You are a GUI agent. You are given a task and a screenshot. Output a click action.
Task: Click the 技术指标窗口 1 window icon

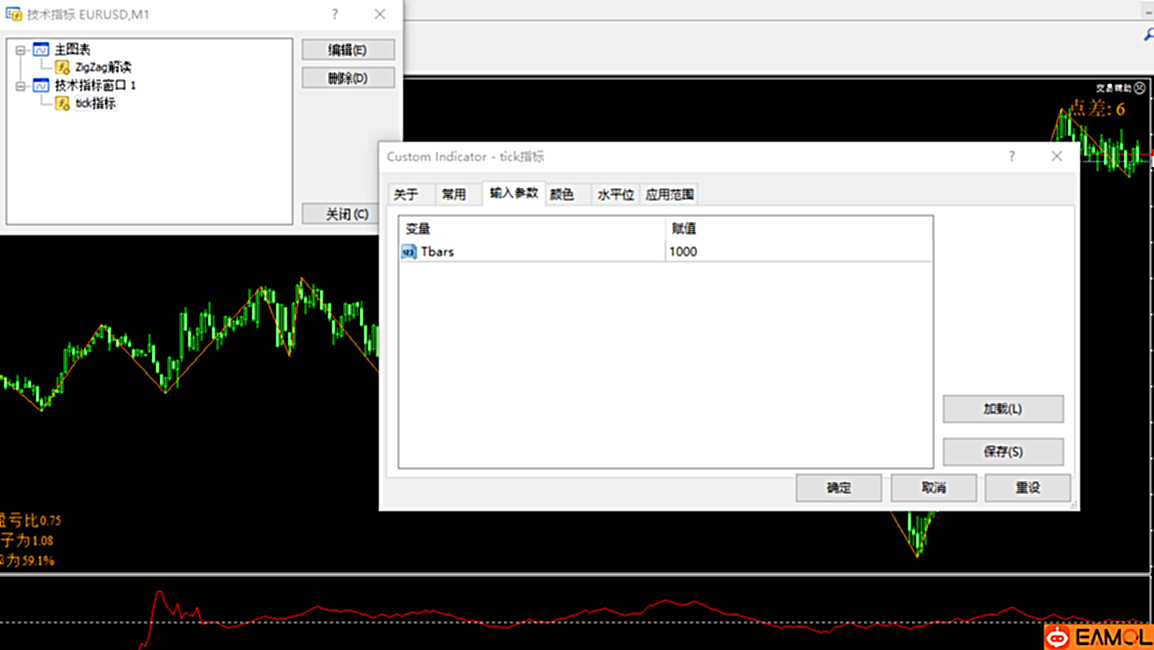tap(41, 85)
